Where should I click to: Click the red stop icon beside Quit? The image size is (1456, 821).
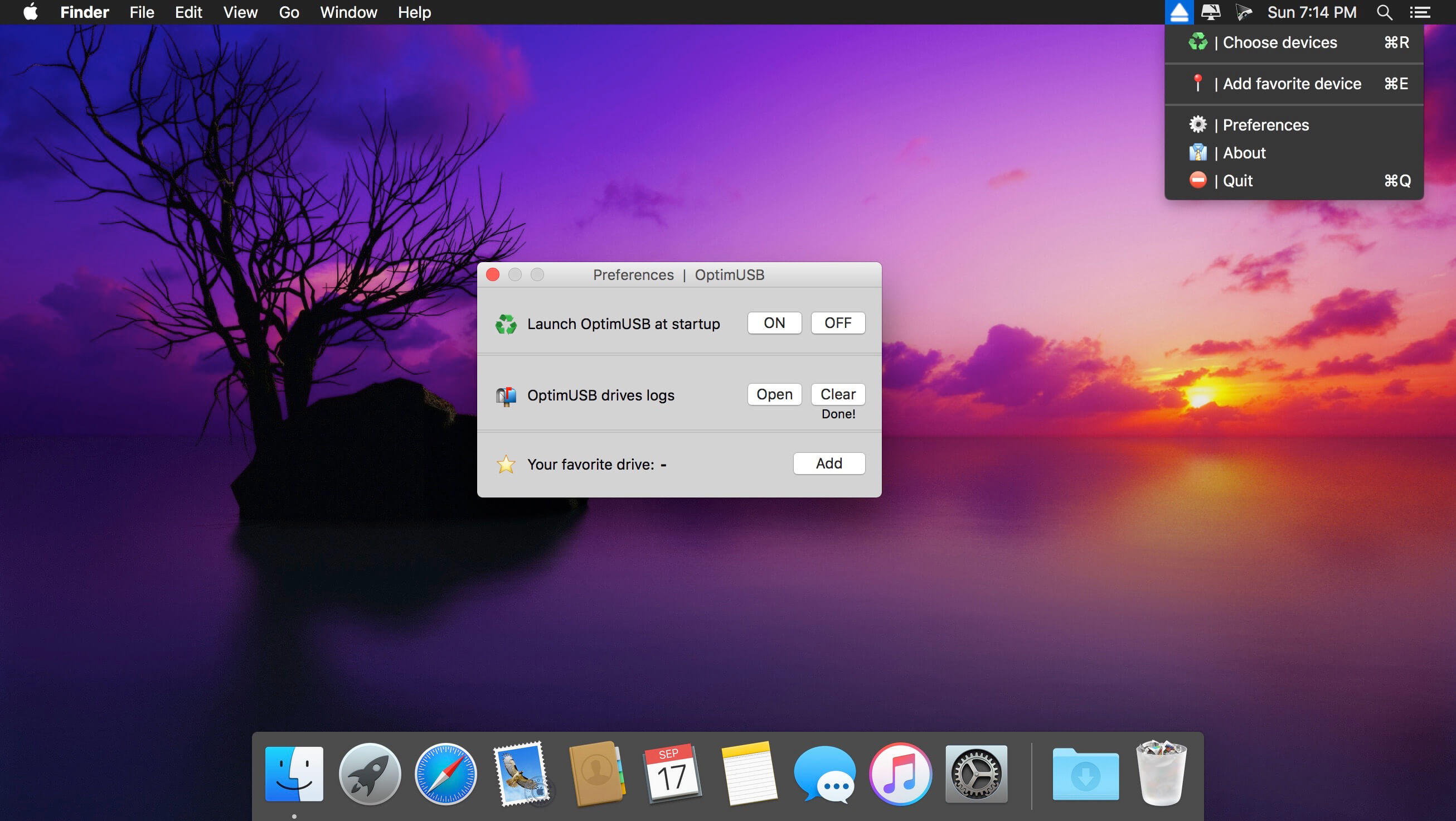click(x=1198, y=180)
